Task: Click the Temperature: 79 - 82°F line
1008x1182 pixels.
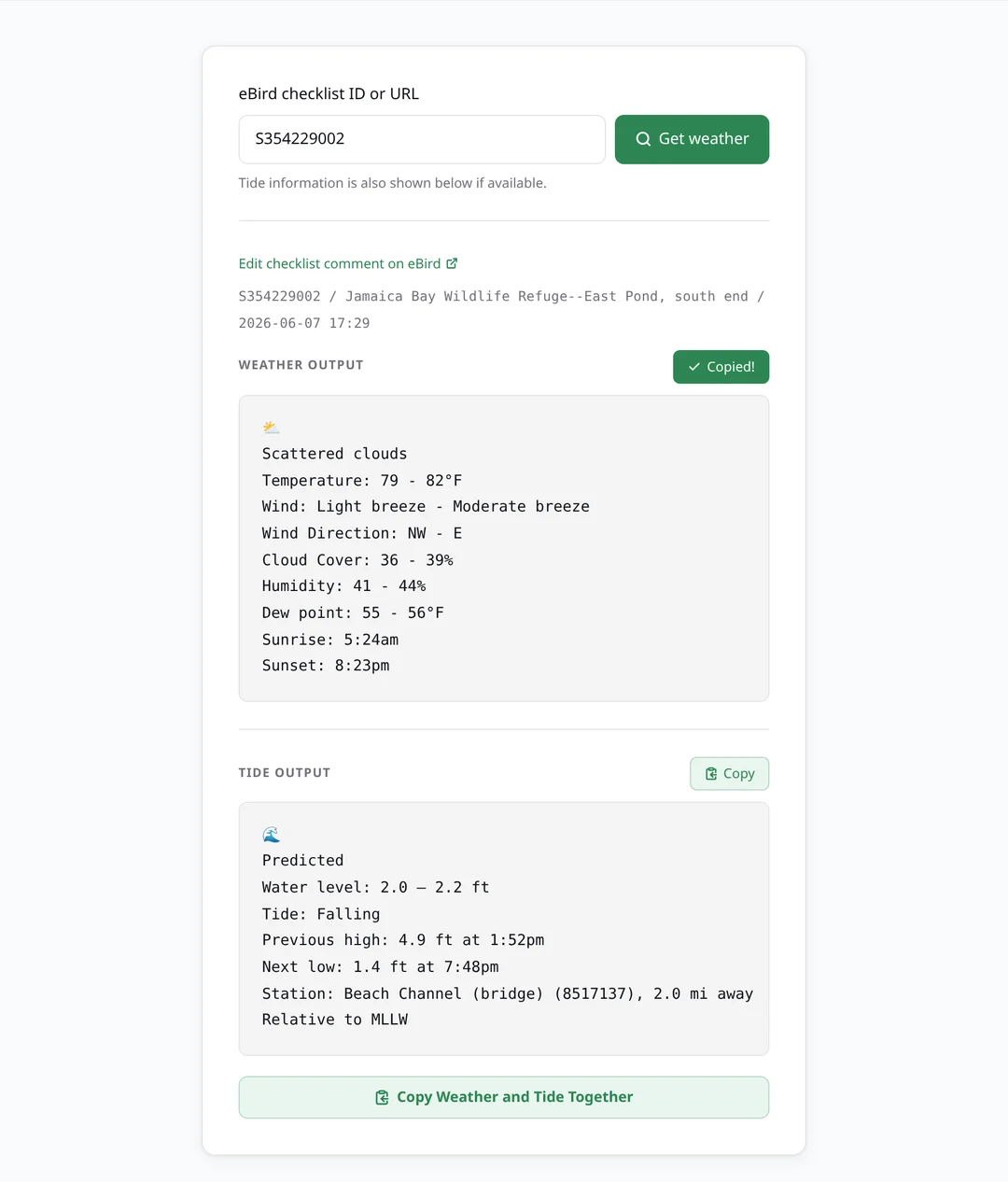Action: point(362,480)
